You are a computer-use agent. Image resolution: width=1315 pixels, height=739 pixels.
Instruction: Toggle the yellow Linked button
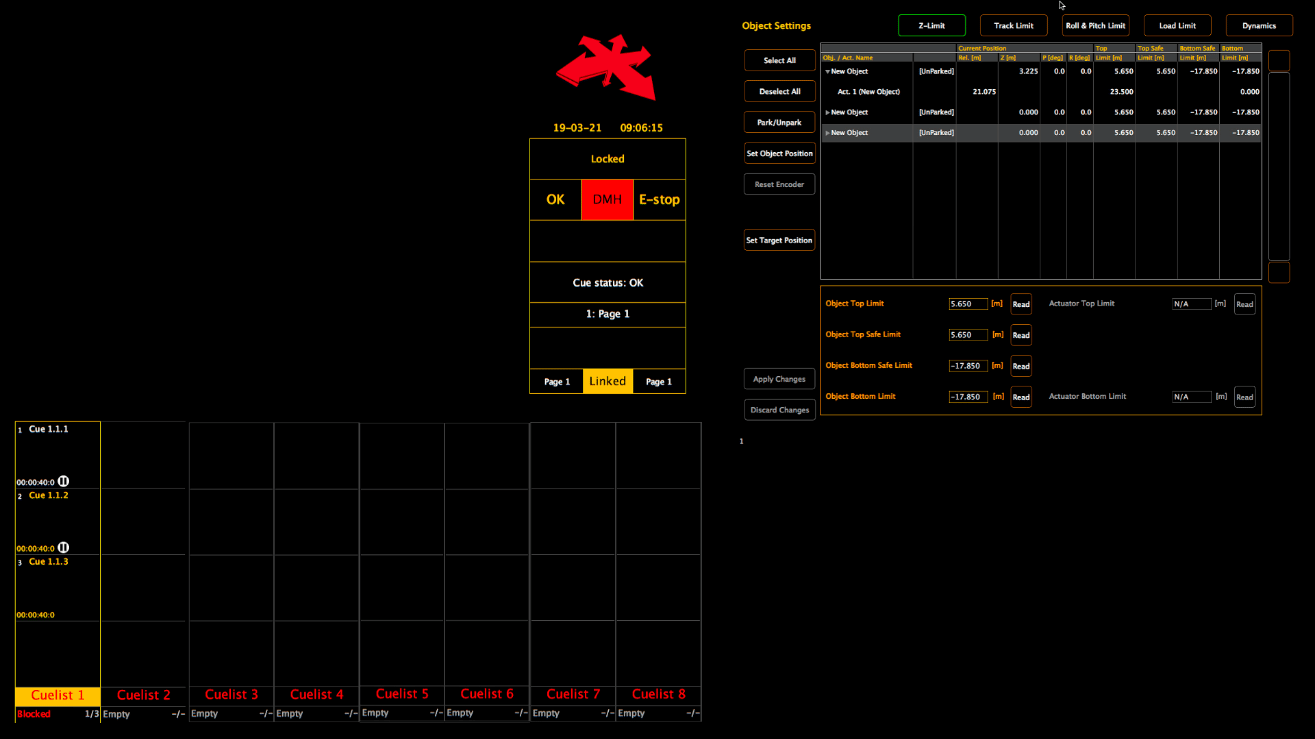coord(607,381)
